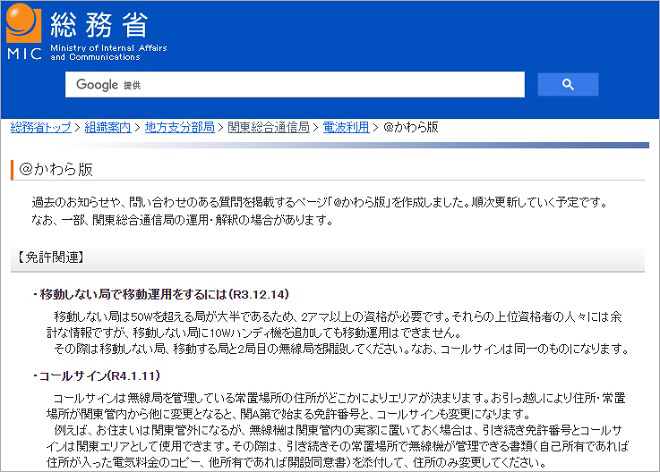The image size is (660, 472).
Task: Open the 組織案内 breadcrumb link
Action: pyautogui.click(x=108, y=127)
